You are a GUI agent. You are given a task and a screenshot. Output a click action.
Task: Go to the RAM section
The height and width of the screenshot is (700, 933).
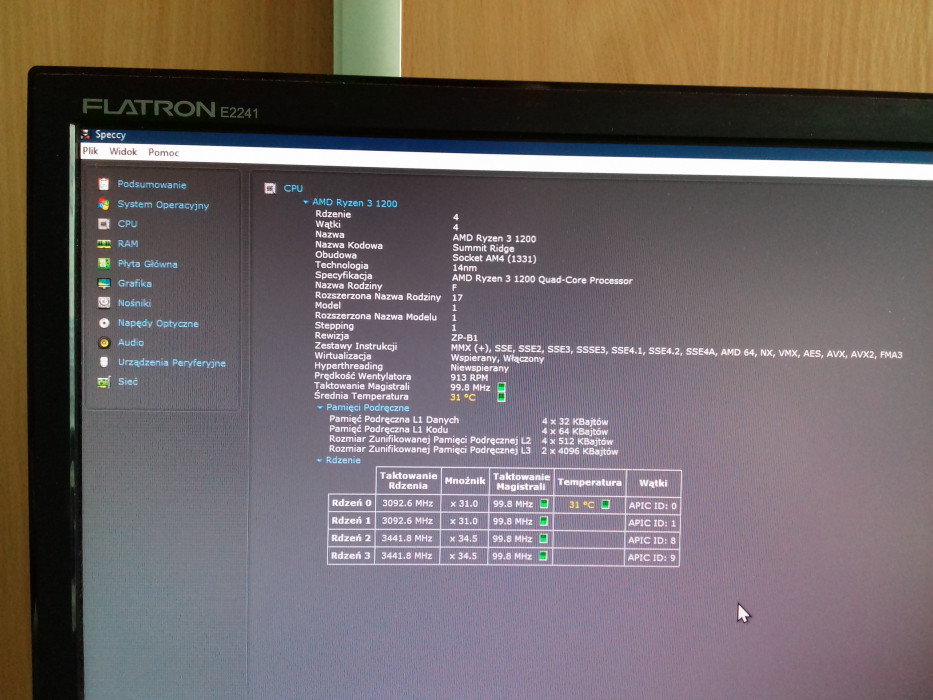pos(128,243)
